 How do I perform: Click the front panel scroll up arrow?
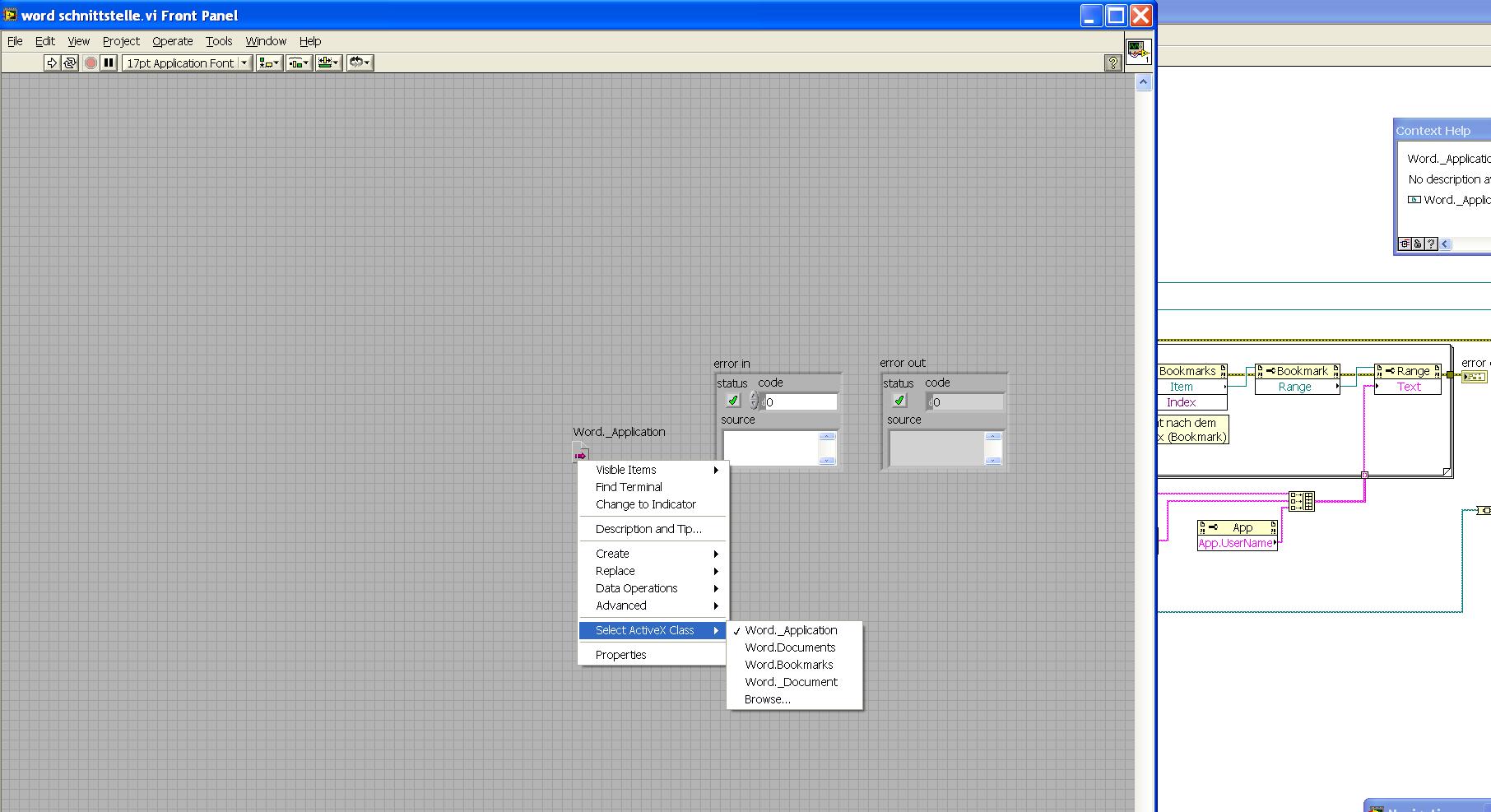click(1143, 82)
